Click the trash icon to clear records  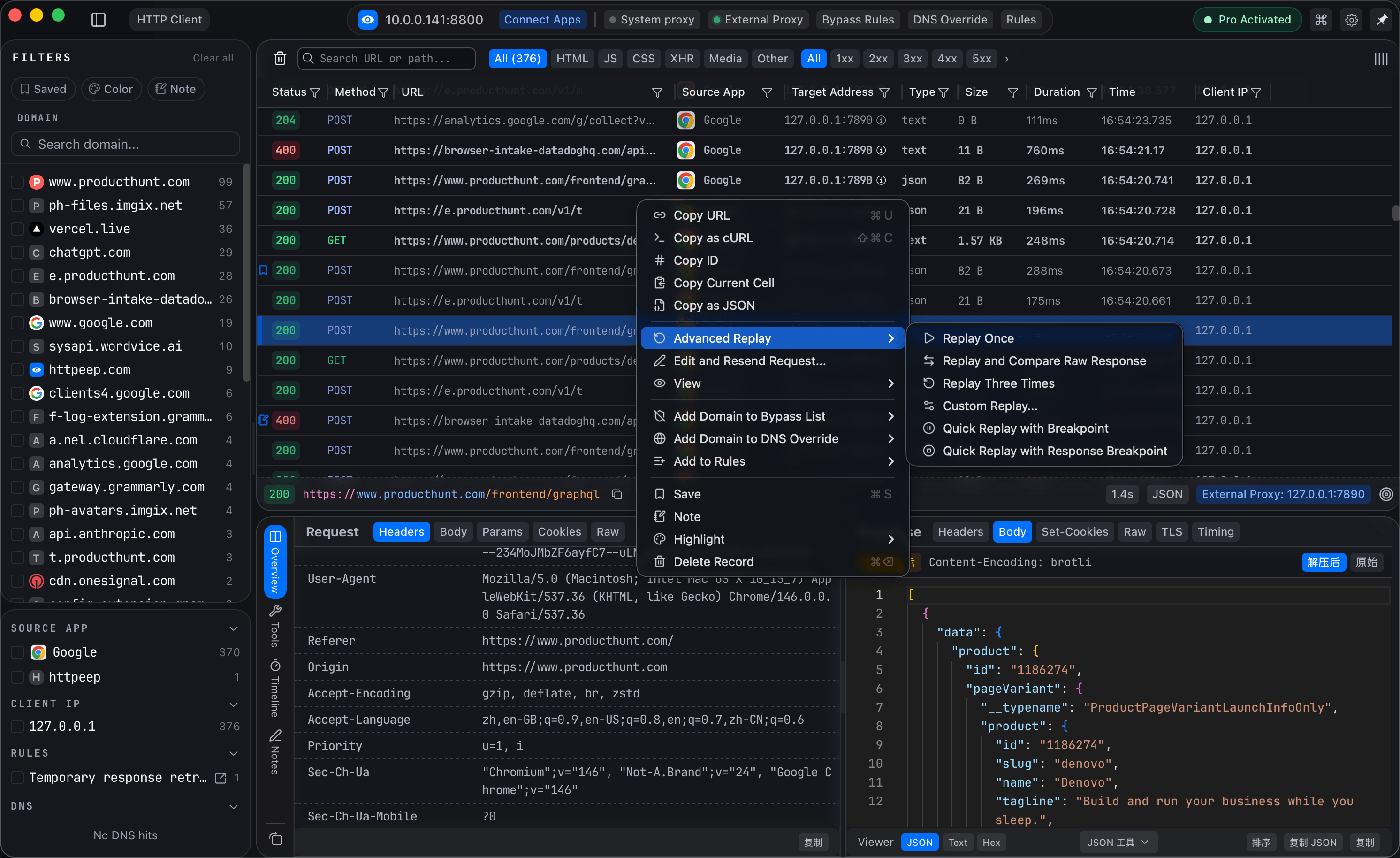[x=280, y=59]
